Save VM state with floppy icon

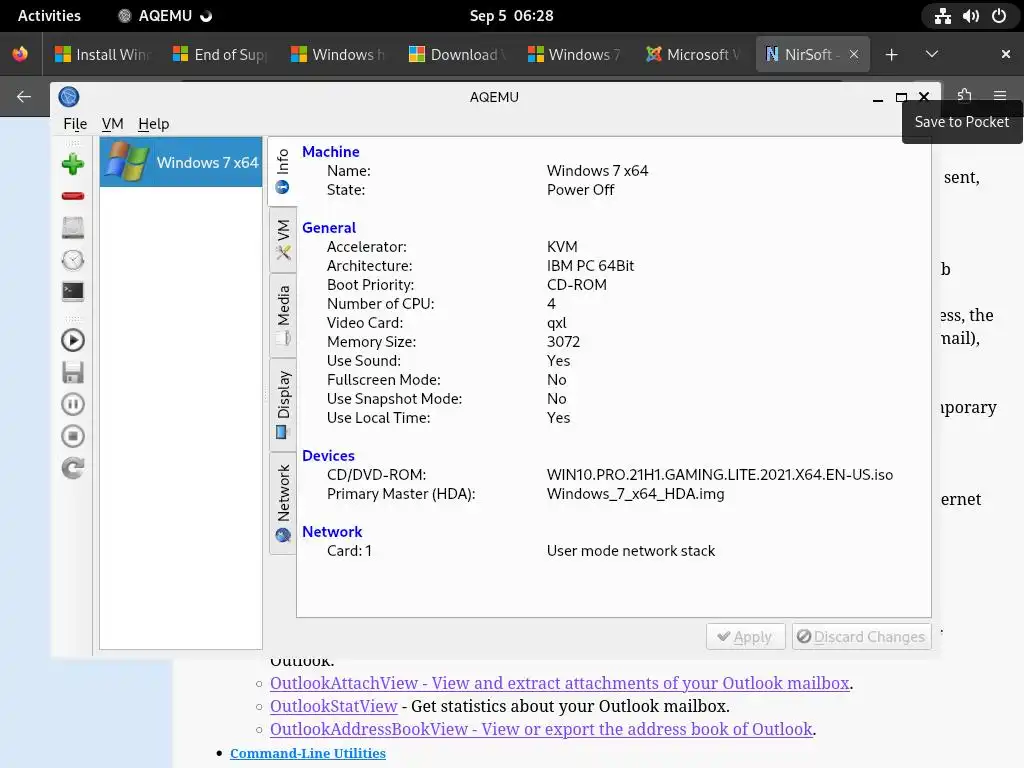72,372
